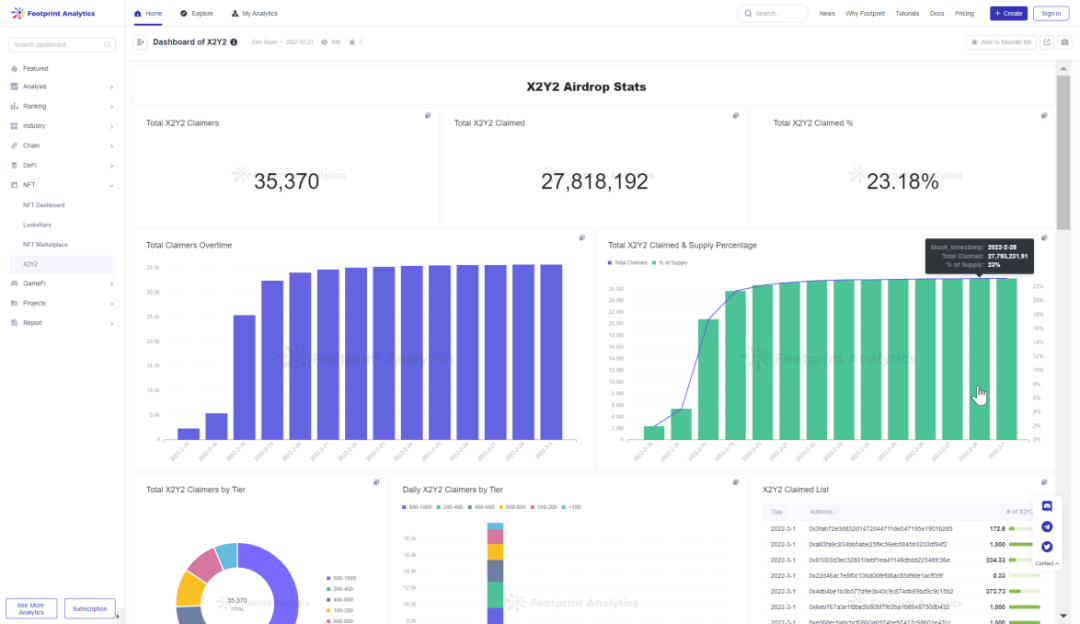Click the Featured flame icon in sidebar
This screenshot has width=1080, height=624.
pos(14,69)
